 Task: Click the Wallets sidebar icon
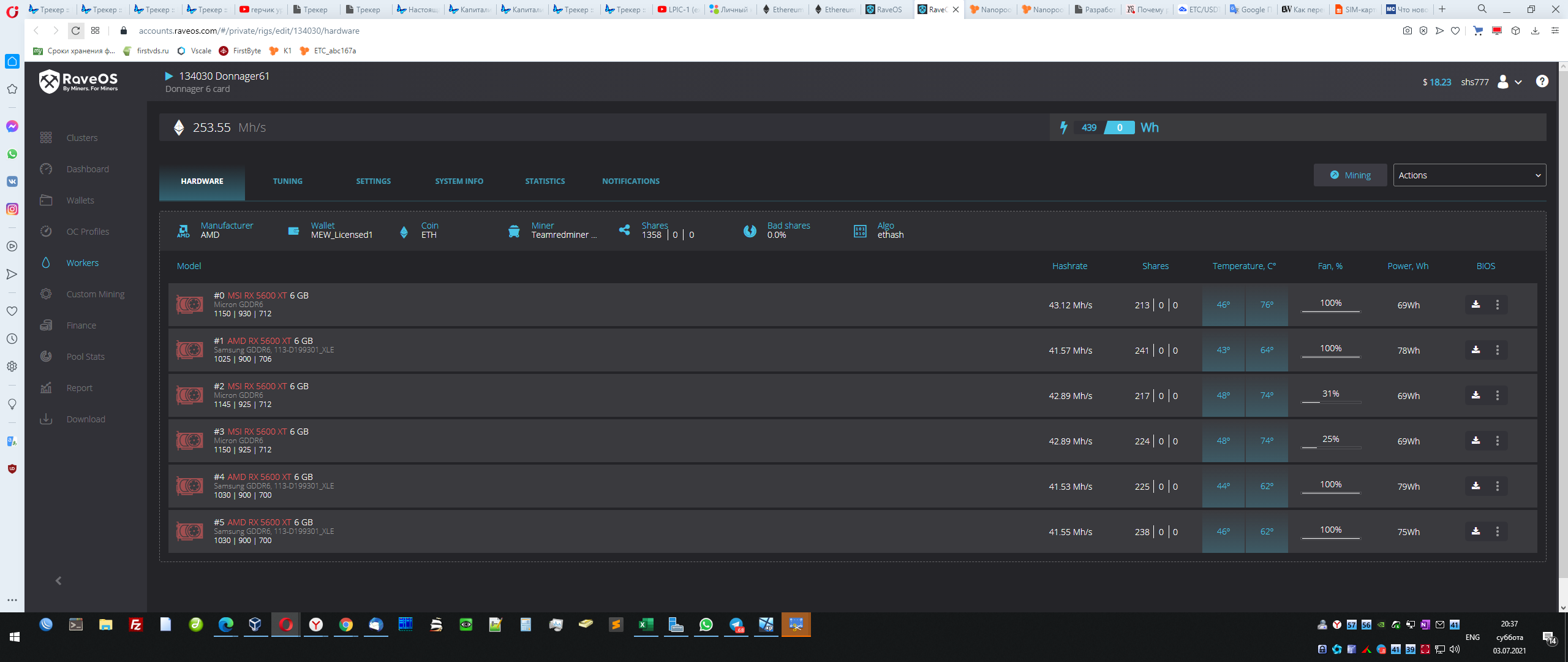(46, 200)
